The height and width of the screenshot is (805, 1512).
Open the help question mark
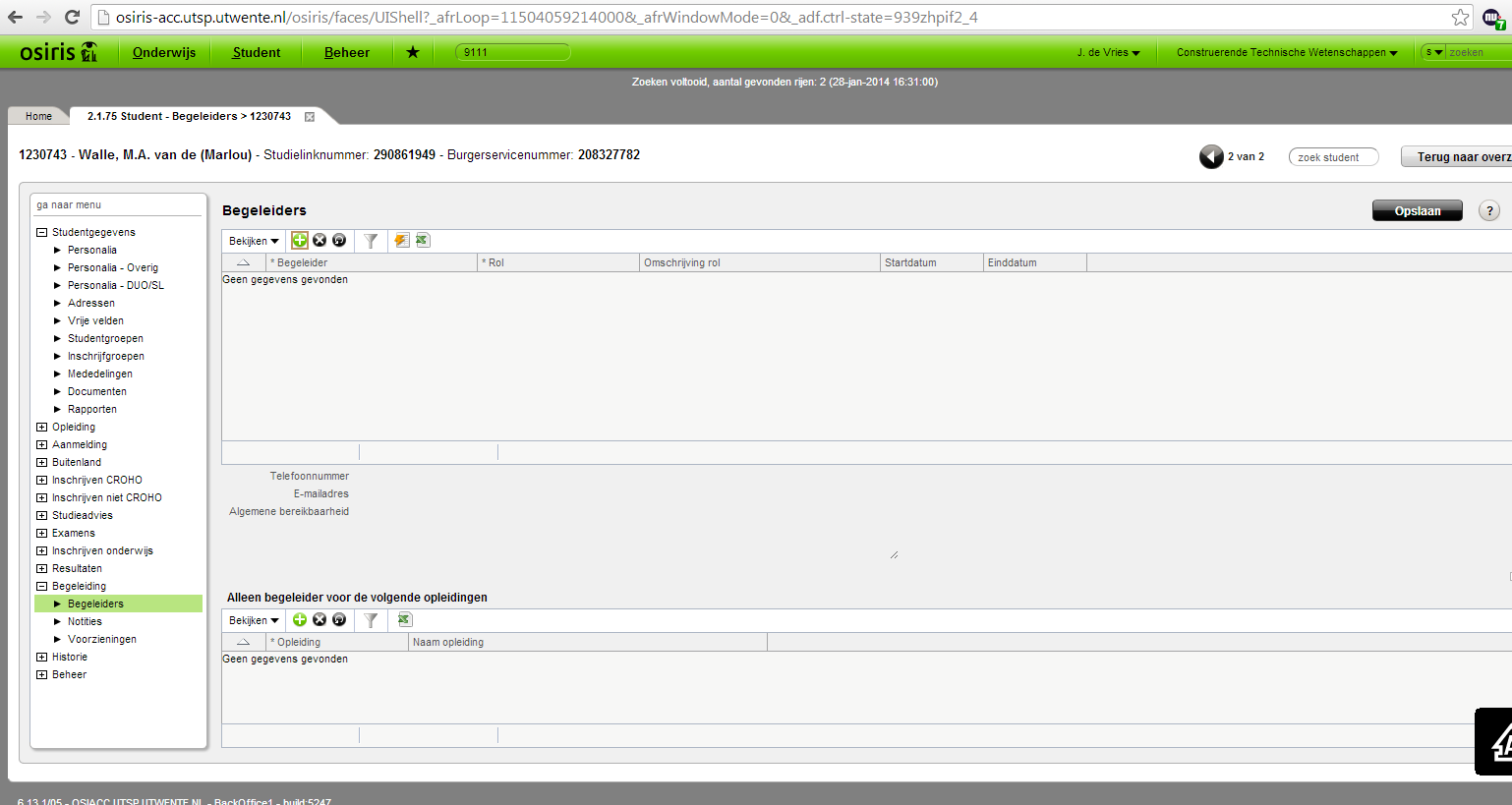click(1489, 210)
